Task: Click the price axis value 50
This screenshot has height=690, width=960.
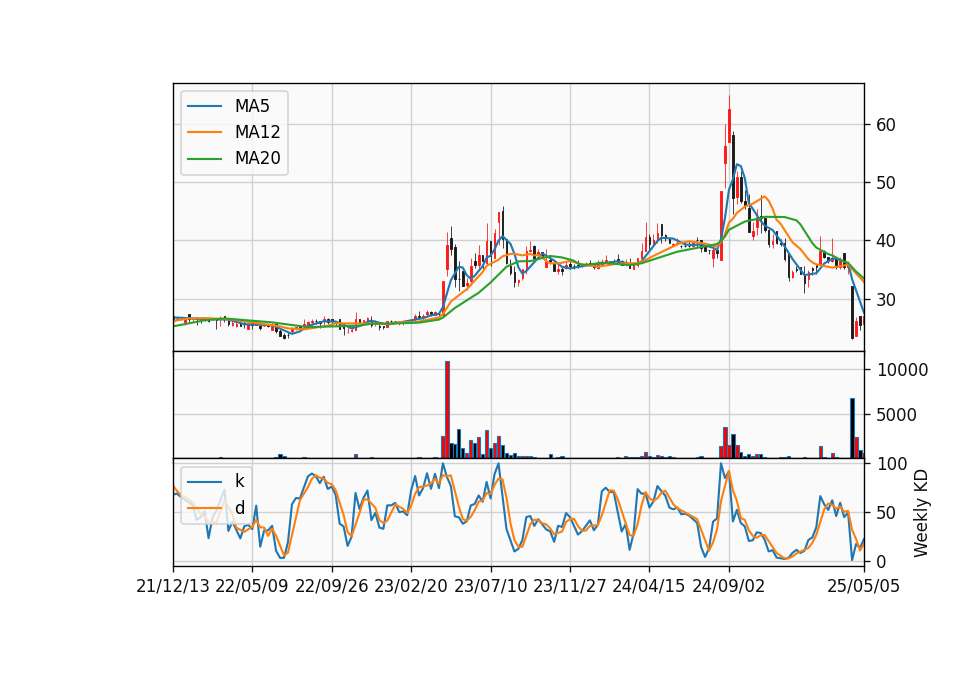Action: 885,182
